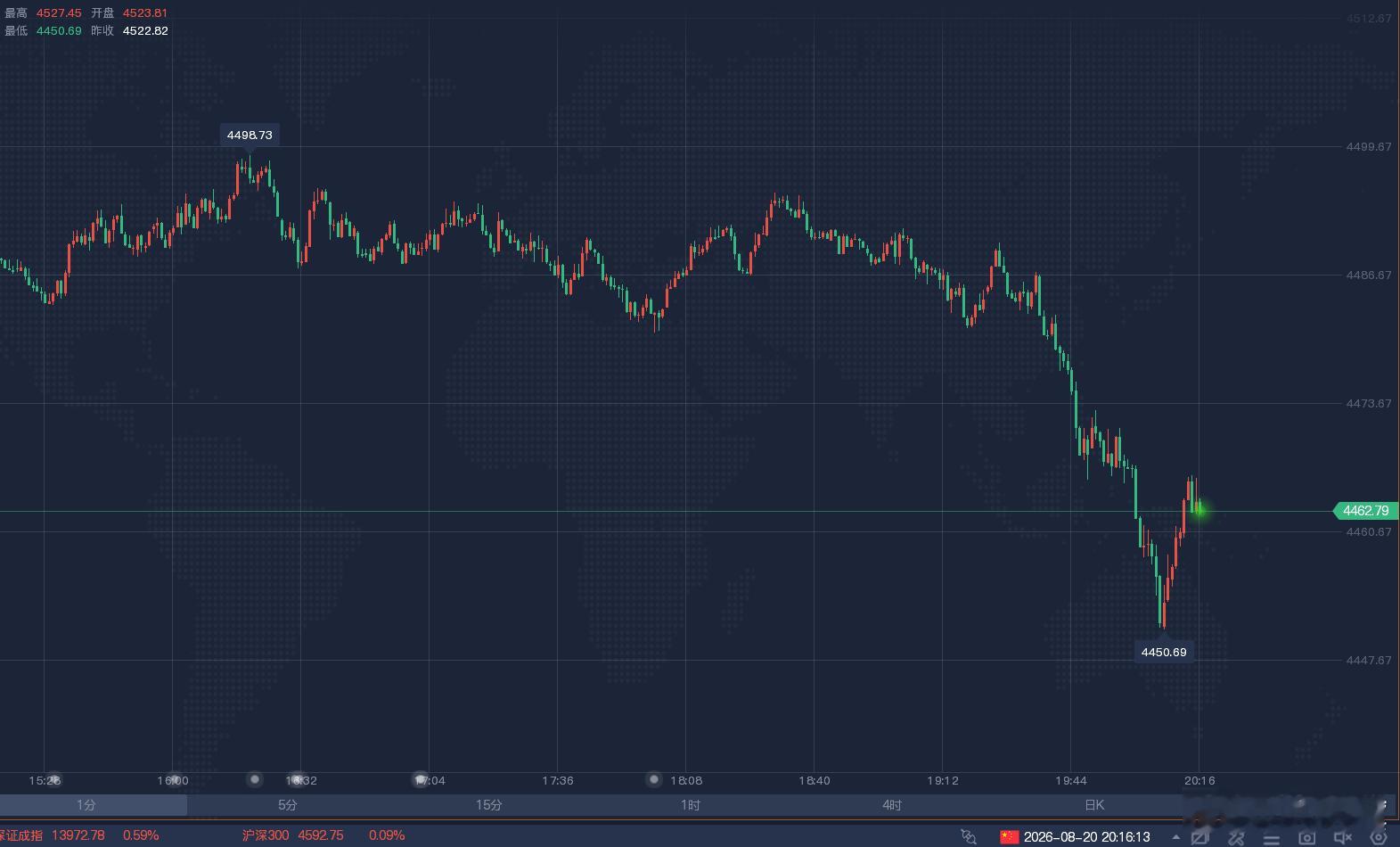1400x847 pixels.
Task: Select the 1时 chart interval
Action: 690,805
